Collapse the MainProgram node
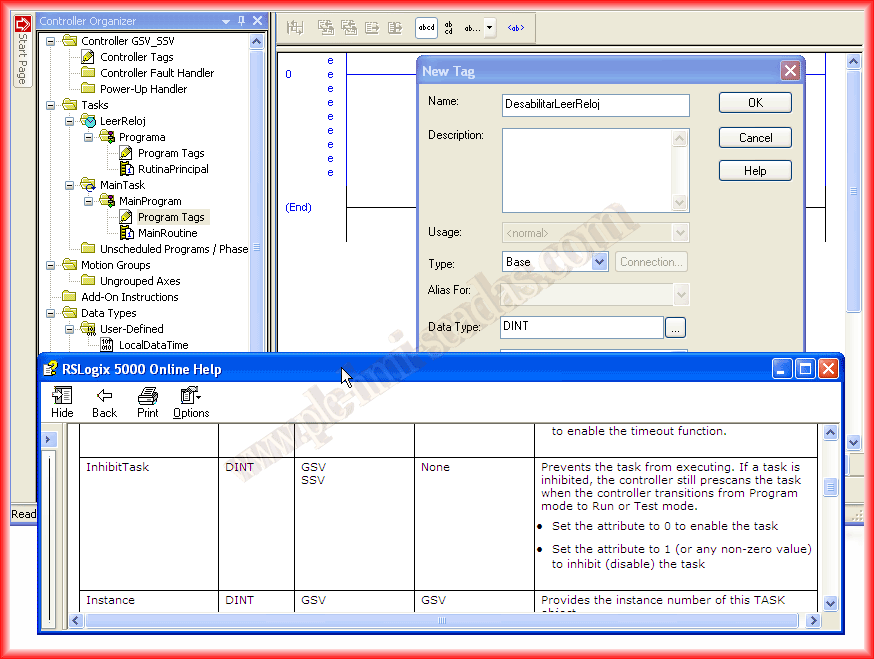 pos(88,201)
